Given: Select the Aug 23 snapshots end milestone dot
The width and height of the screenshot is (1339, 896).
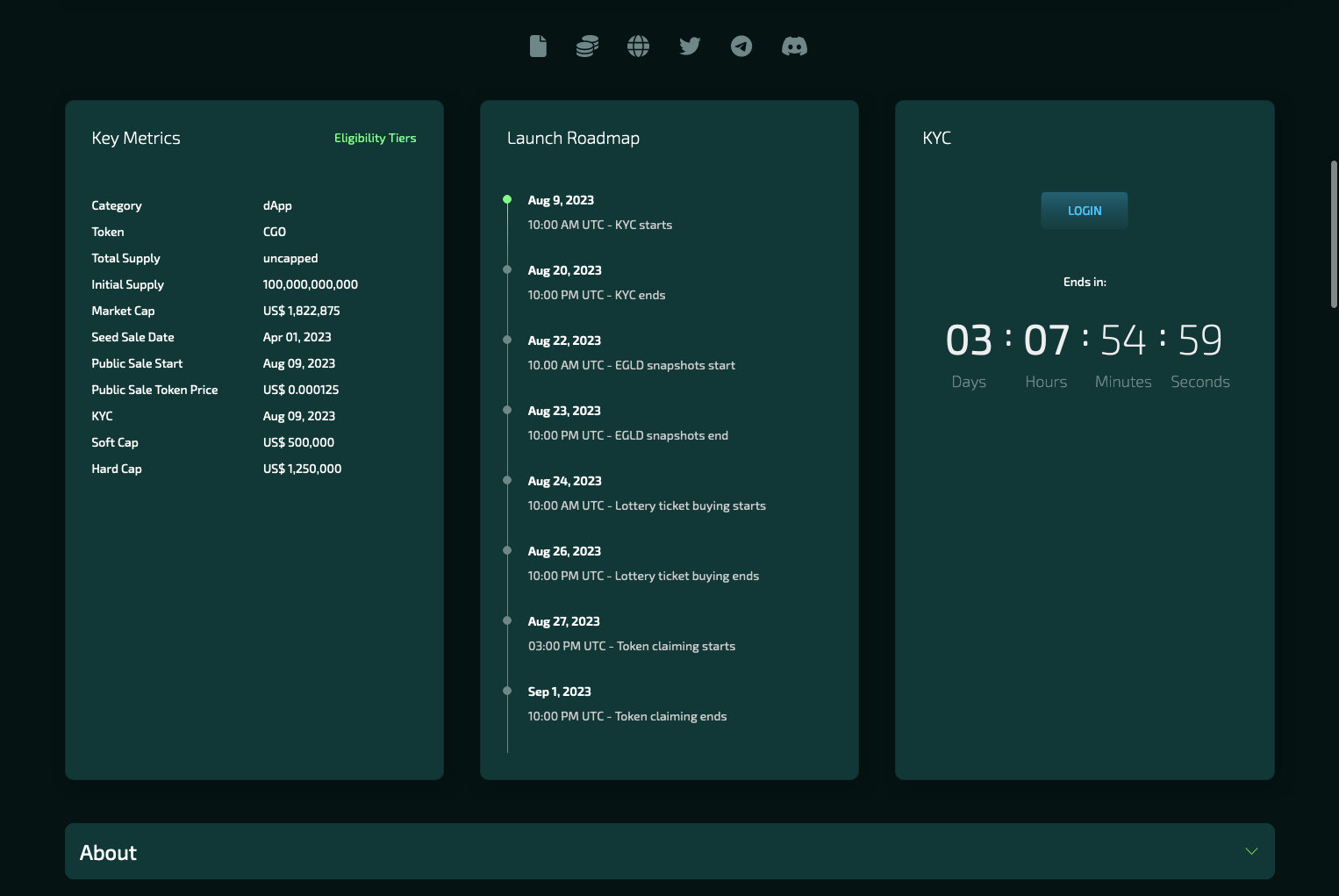Looking at the screenshot, I should (507, 410).
